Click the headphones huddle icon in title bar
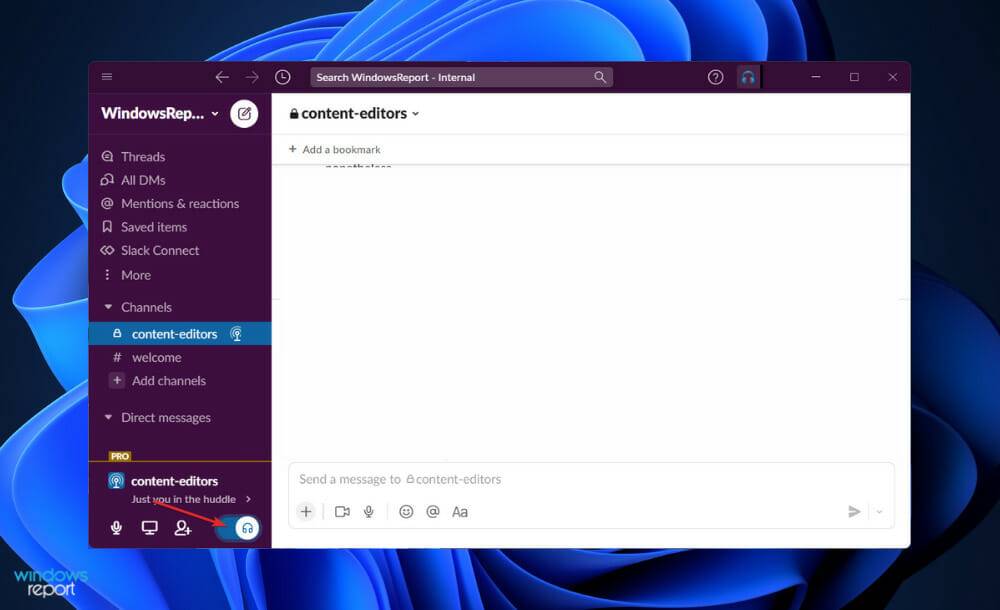Screen dimensions: 1000x610 click(747, 77)
